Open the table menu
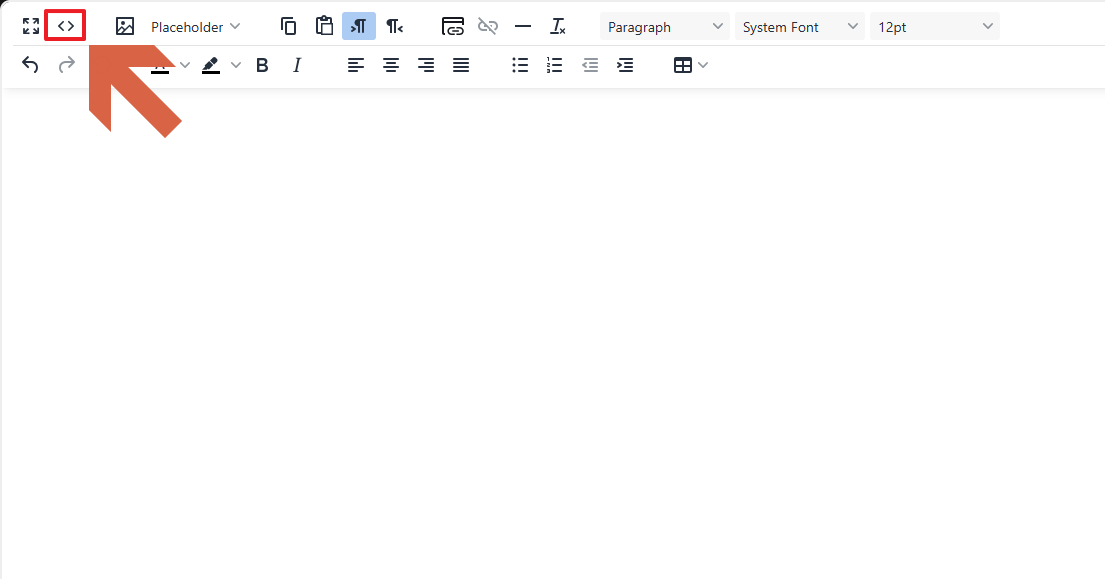The height and width of the screenshot is (579, 1105). click(690, 65)
